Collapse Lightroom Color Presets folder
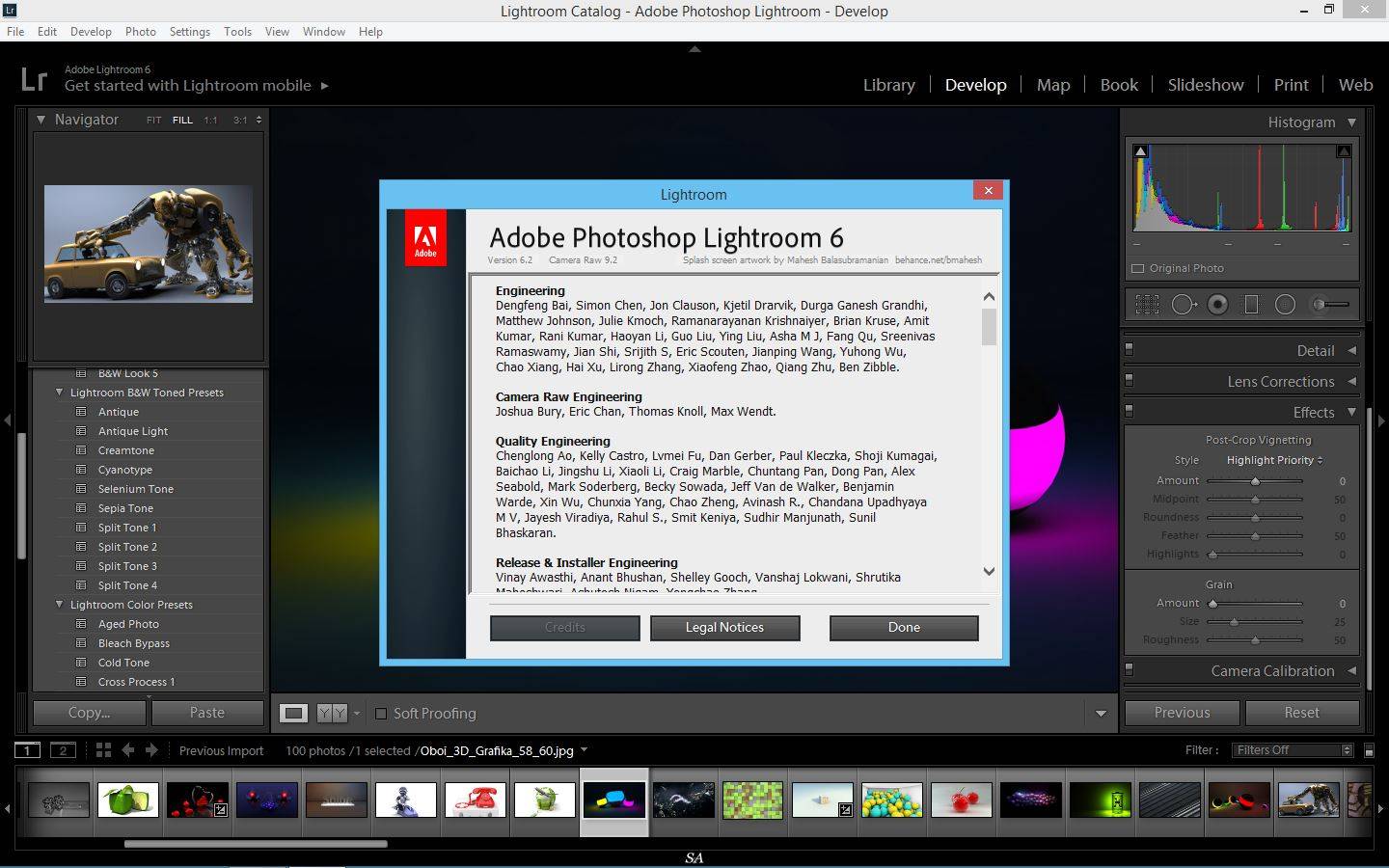 pyautogui.click(x=60, y=605)
